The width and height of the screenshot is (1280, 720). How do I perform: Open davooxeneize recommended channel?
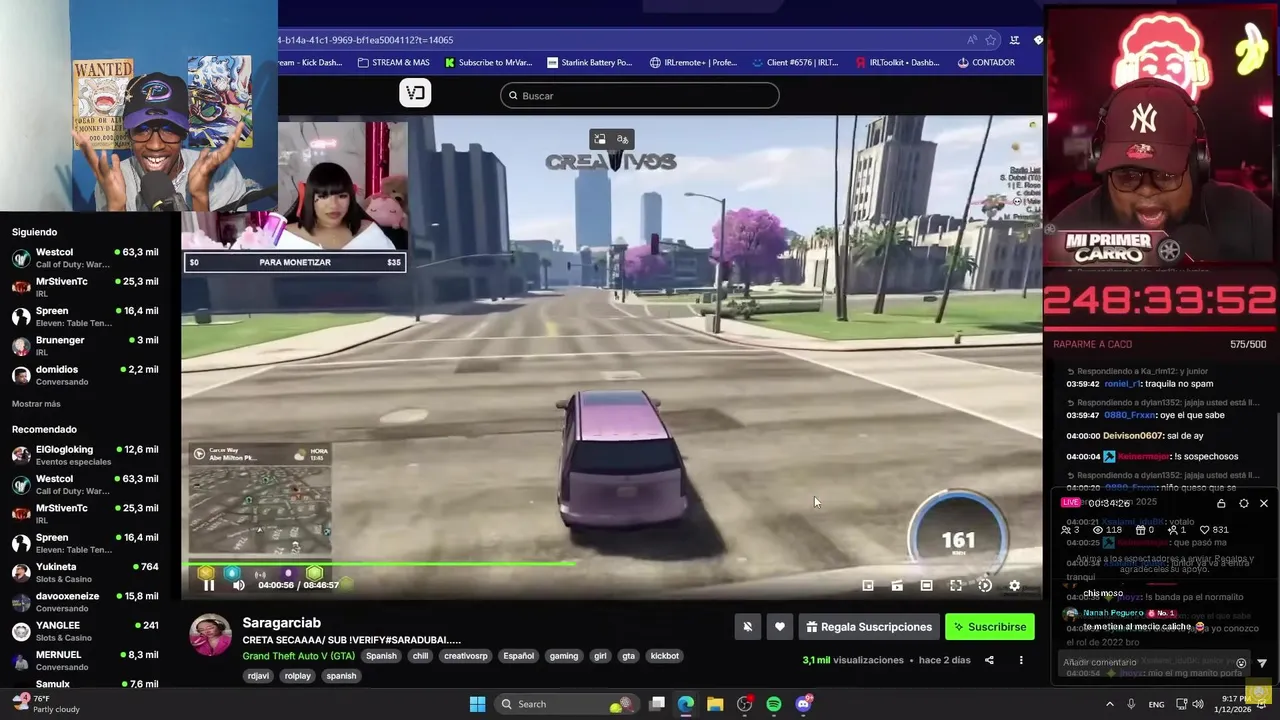point(85,602)
